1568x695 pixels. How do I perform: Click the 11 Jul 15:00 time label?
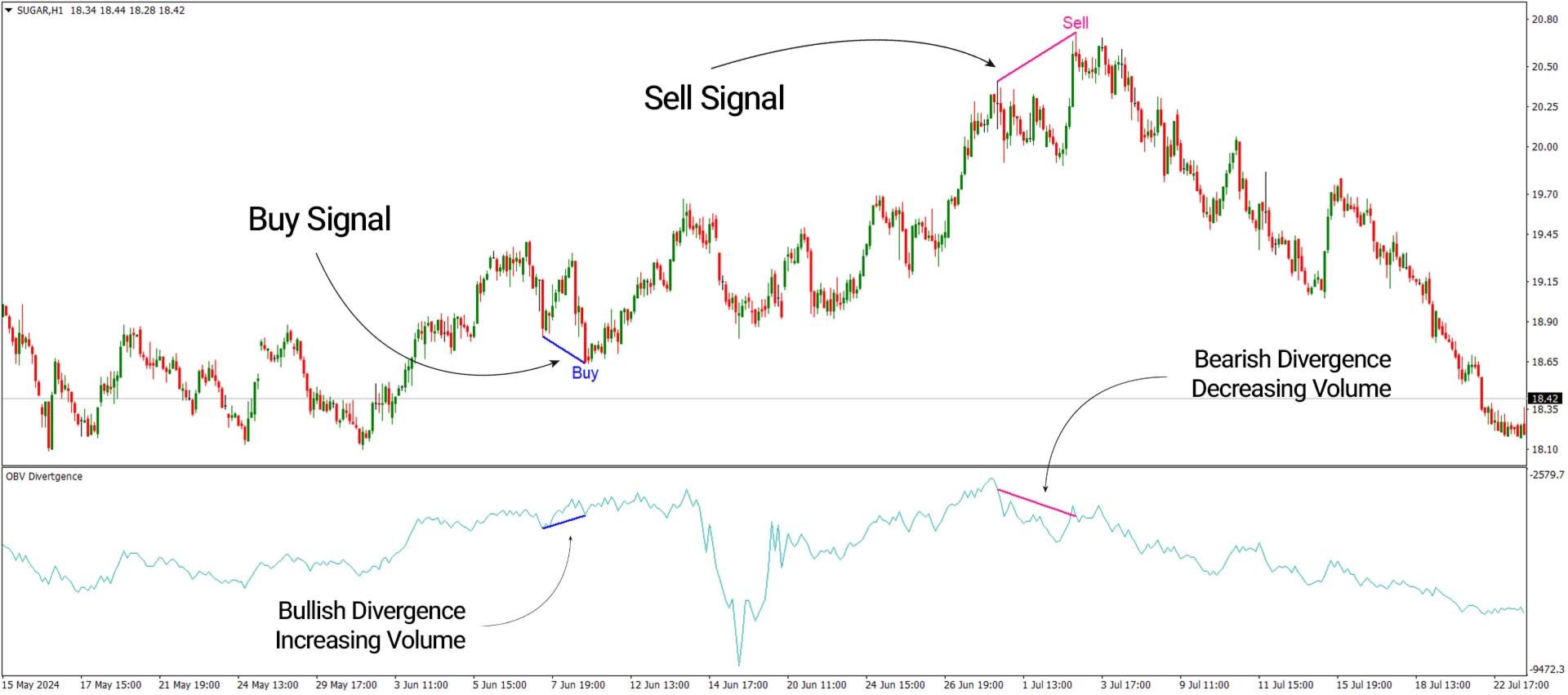[x=1285, y=684]
